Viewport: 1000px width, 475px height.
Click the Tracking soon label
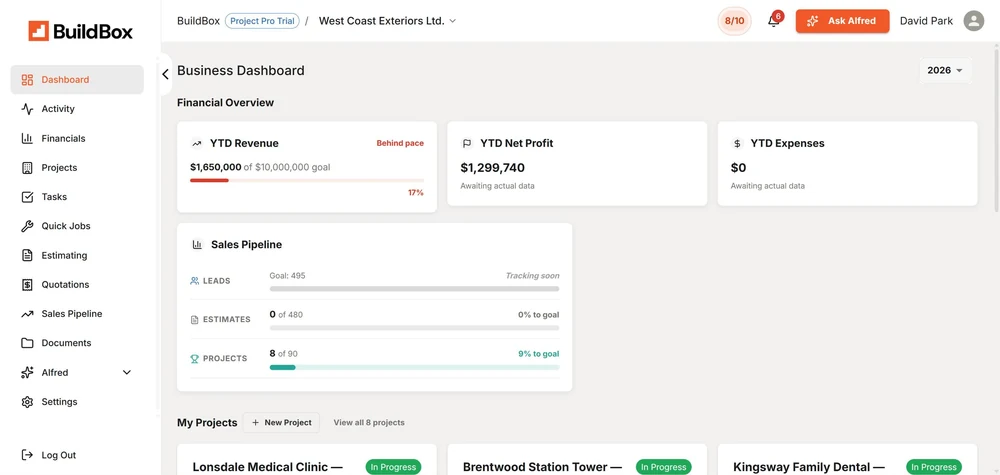click(x=533, y=276)
